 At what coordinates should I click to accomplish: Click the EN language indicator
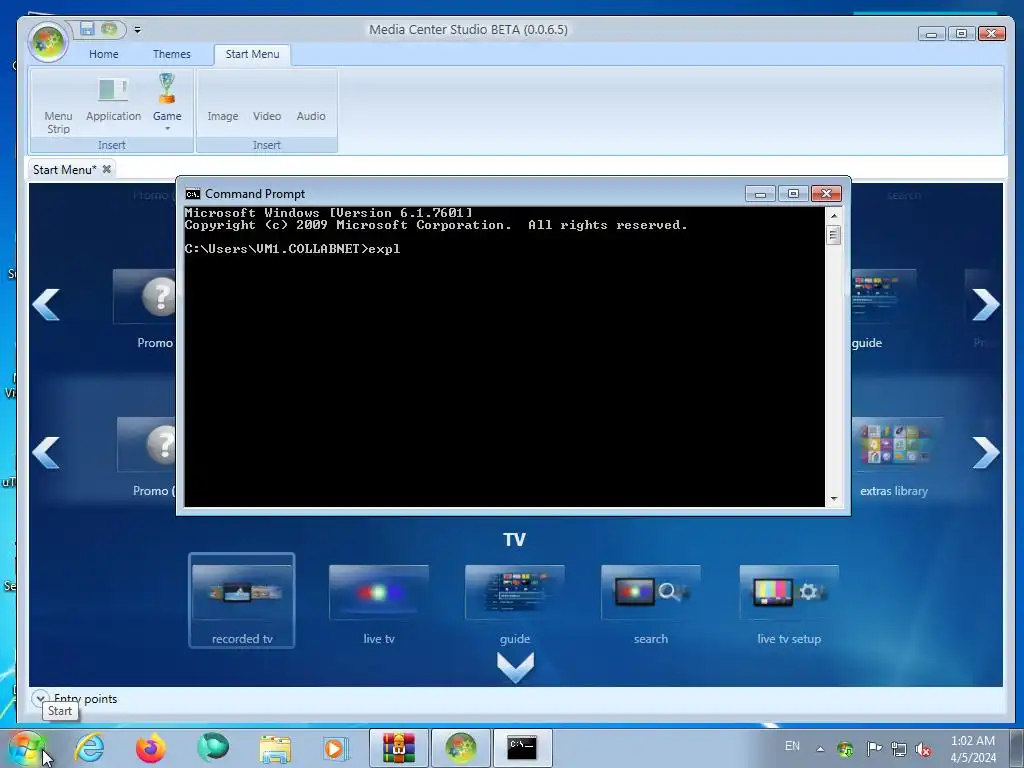(x=792, y=746)
